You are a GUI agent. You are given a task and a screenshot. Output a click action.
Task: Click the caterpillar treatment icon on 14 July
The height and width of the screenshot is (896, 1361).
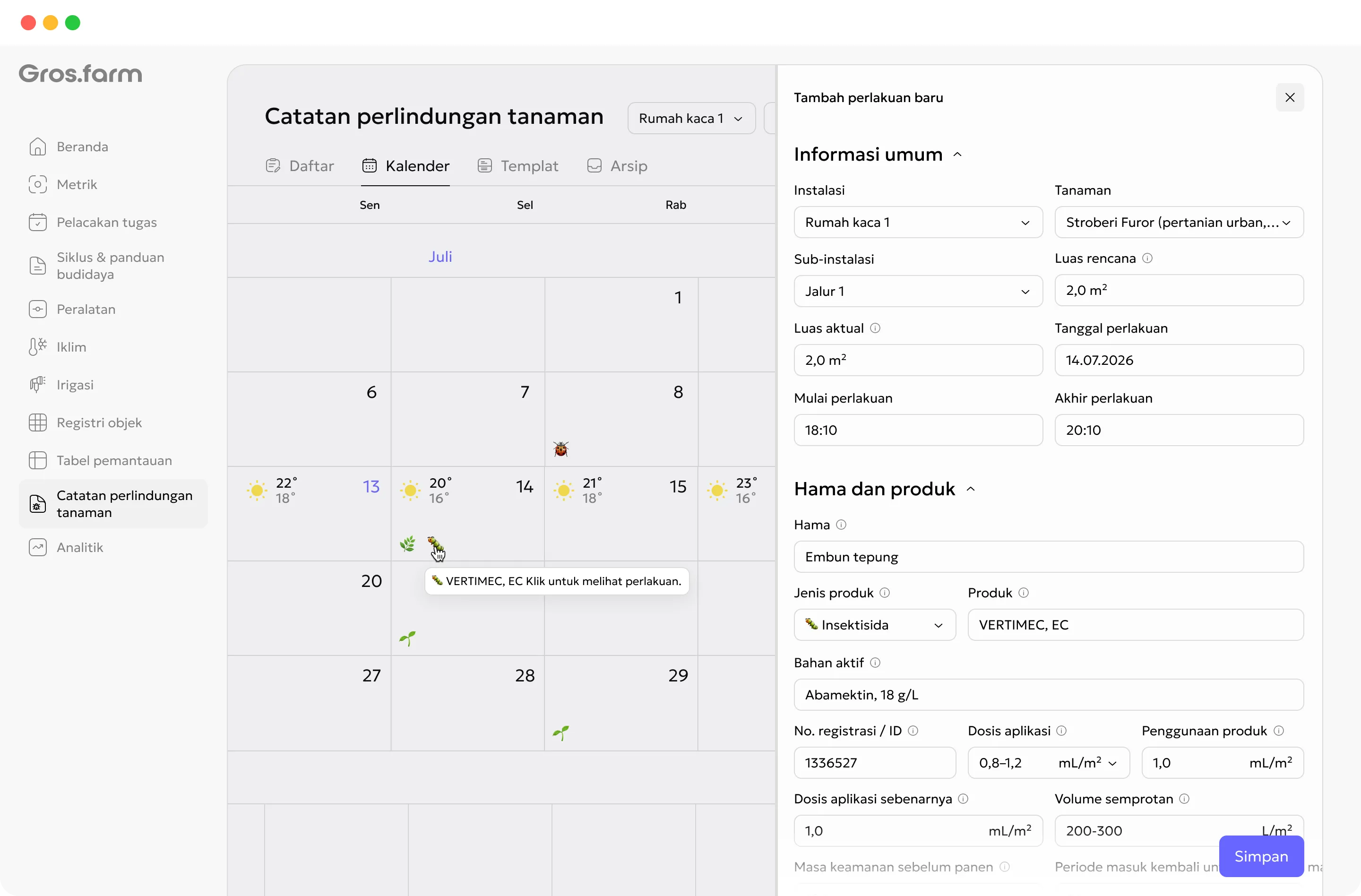435,543
